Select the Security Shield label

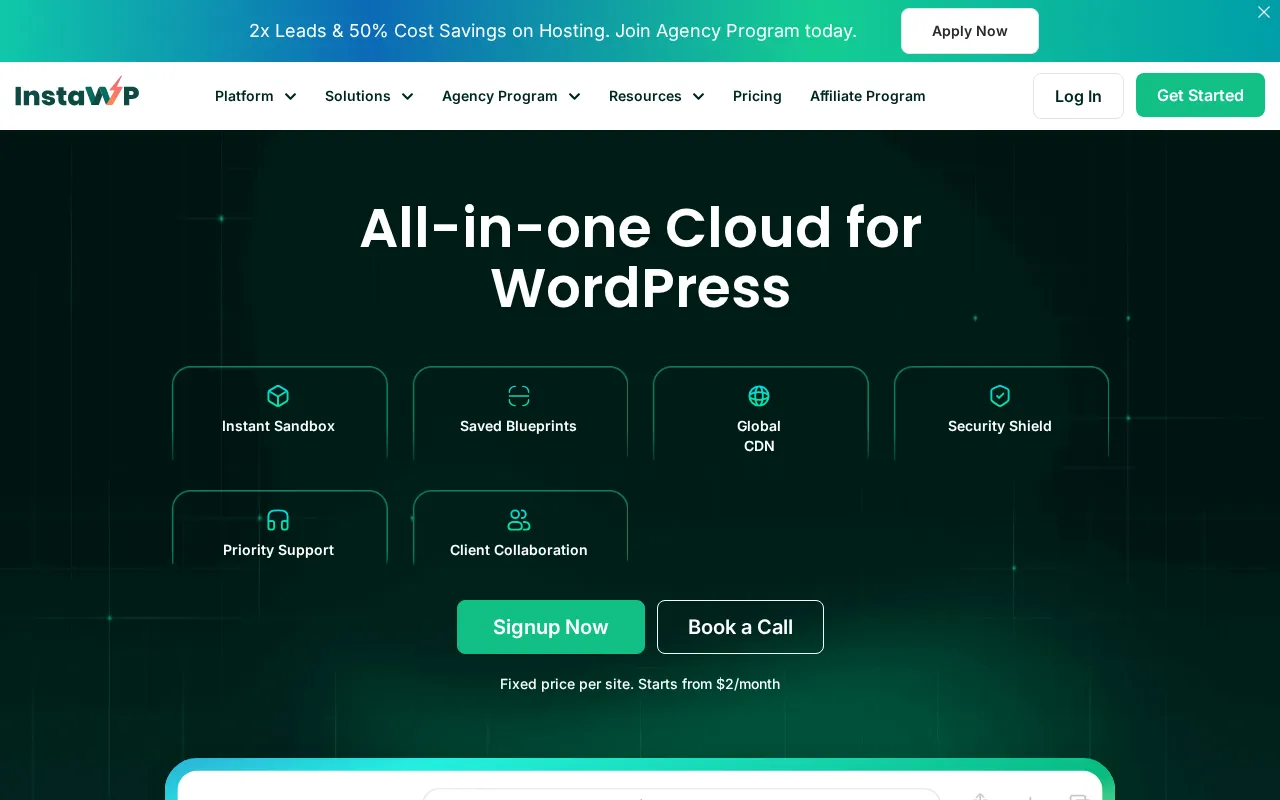coord(1000,426)
